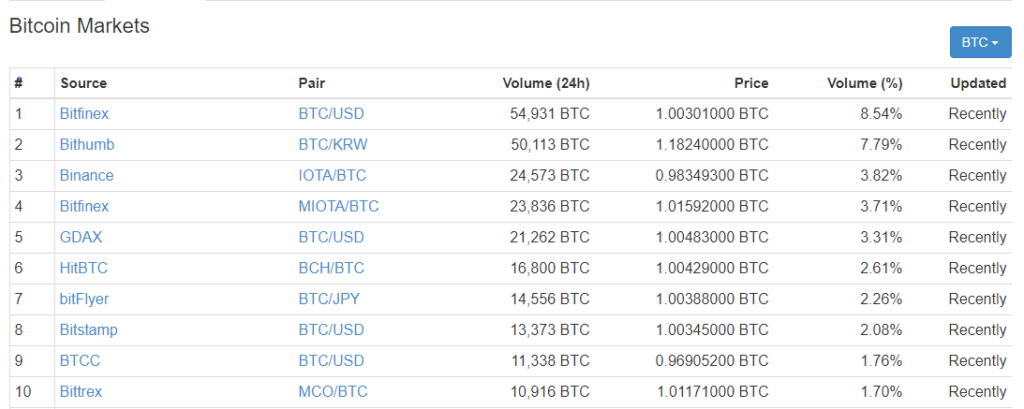
Task: Open the IOTA/BTC pair link
Action: (332, 176)
